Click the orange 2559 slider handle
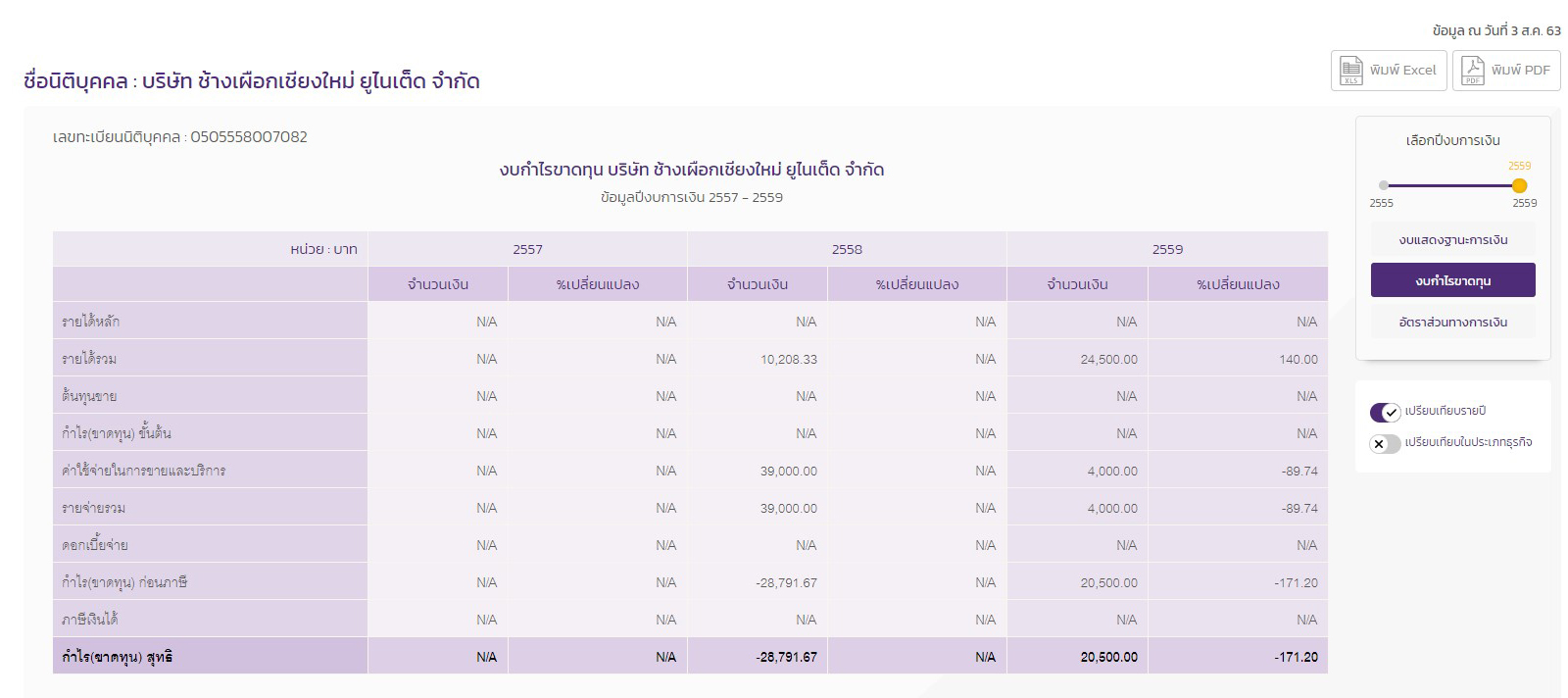Image resolution: width=1568 pixels, height=698 pixels. tap(1519, 185)
